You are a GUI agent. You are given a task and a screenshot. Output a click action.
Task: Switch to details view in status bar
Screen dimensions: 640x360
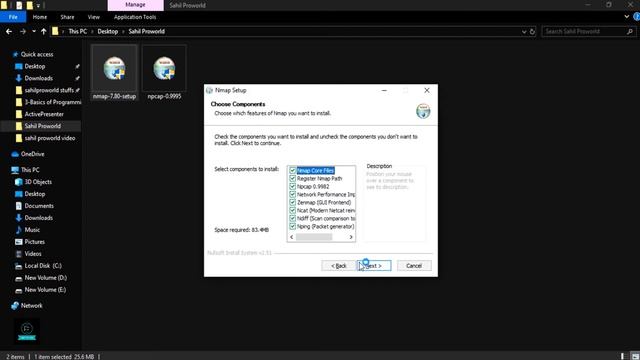(623, 356)
